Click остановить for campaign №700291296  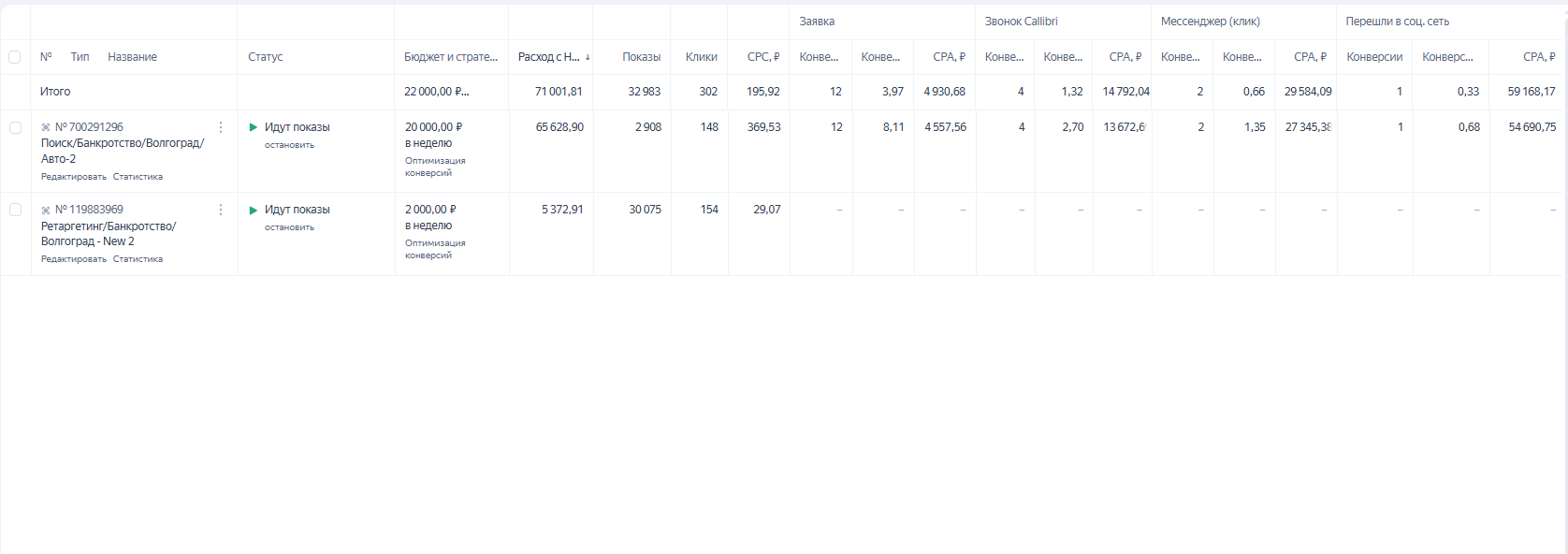coord(289,145)
